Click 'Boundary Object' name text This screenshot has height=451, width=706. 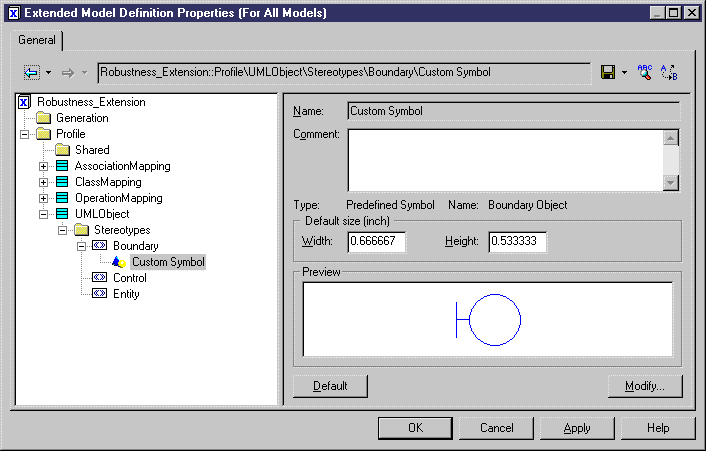528,205
